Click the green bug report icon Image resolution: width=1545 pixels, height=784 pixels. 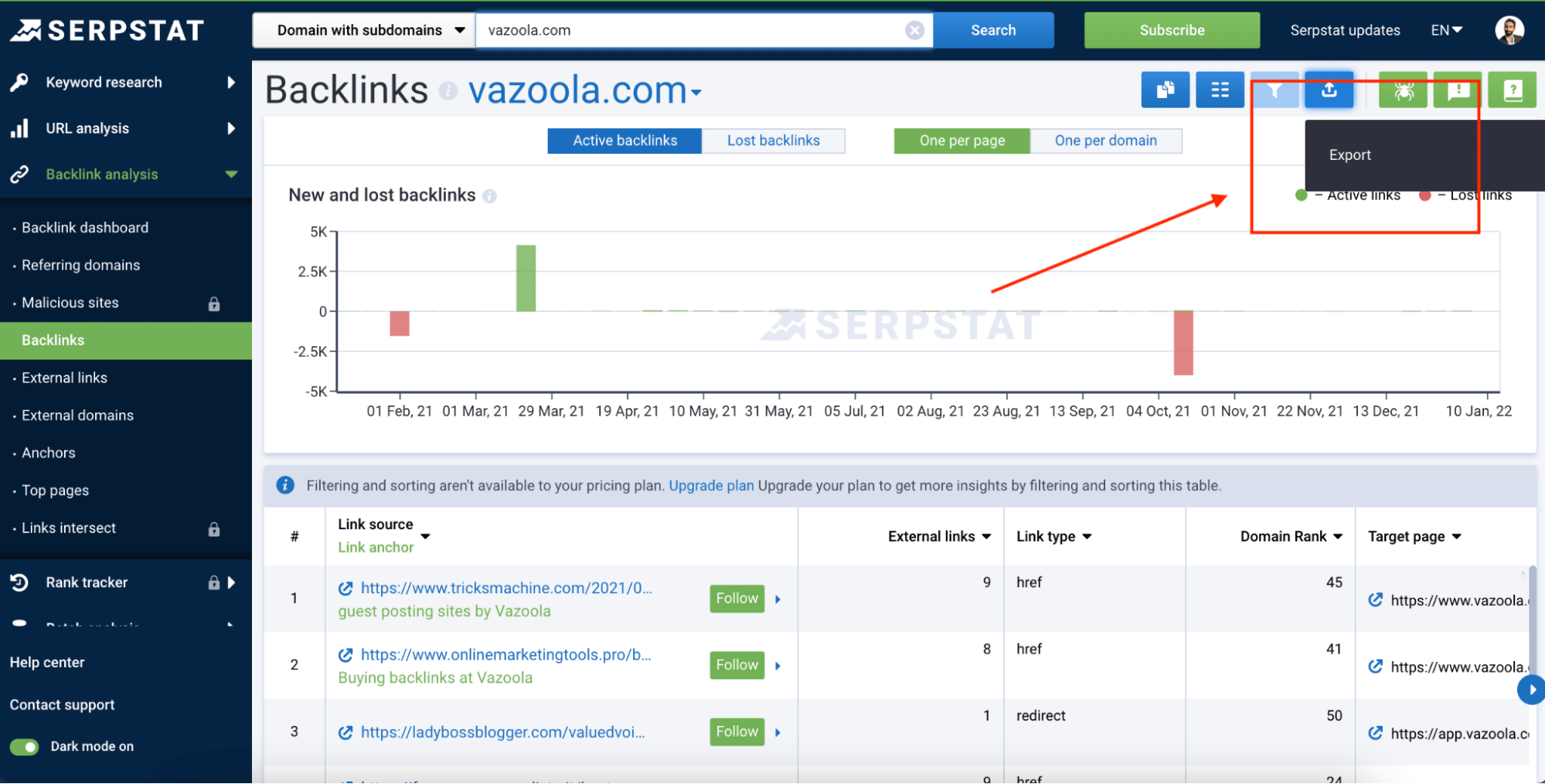(1404, 90)
